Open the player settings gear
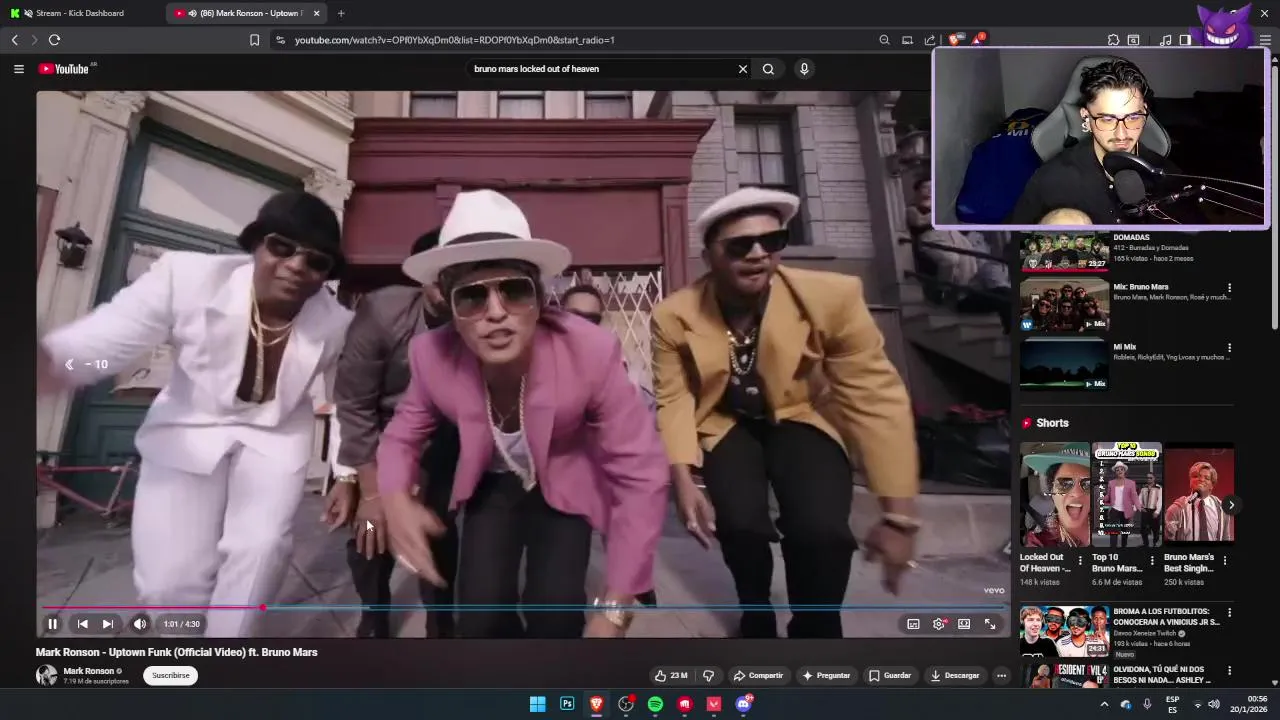 coord(939,624)
